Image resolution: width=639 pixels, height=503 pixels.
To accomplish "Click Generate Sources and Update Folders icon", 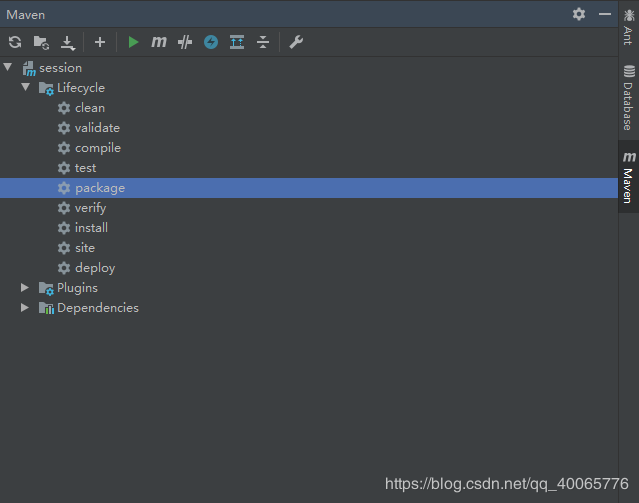I will click(x=41, y=42).
